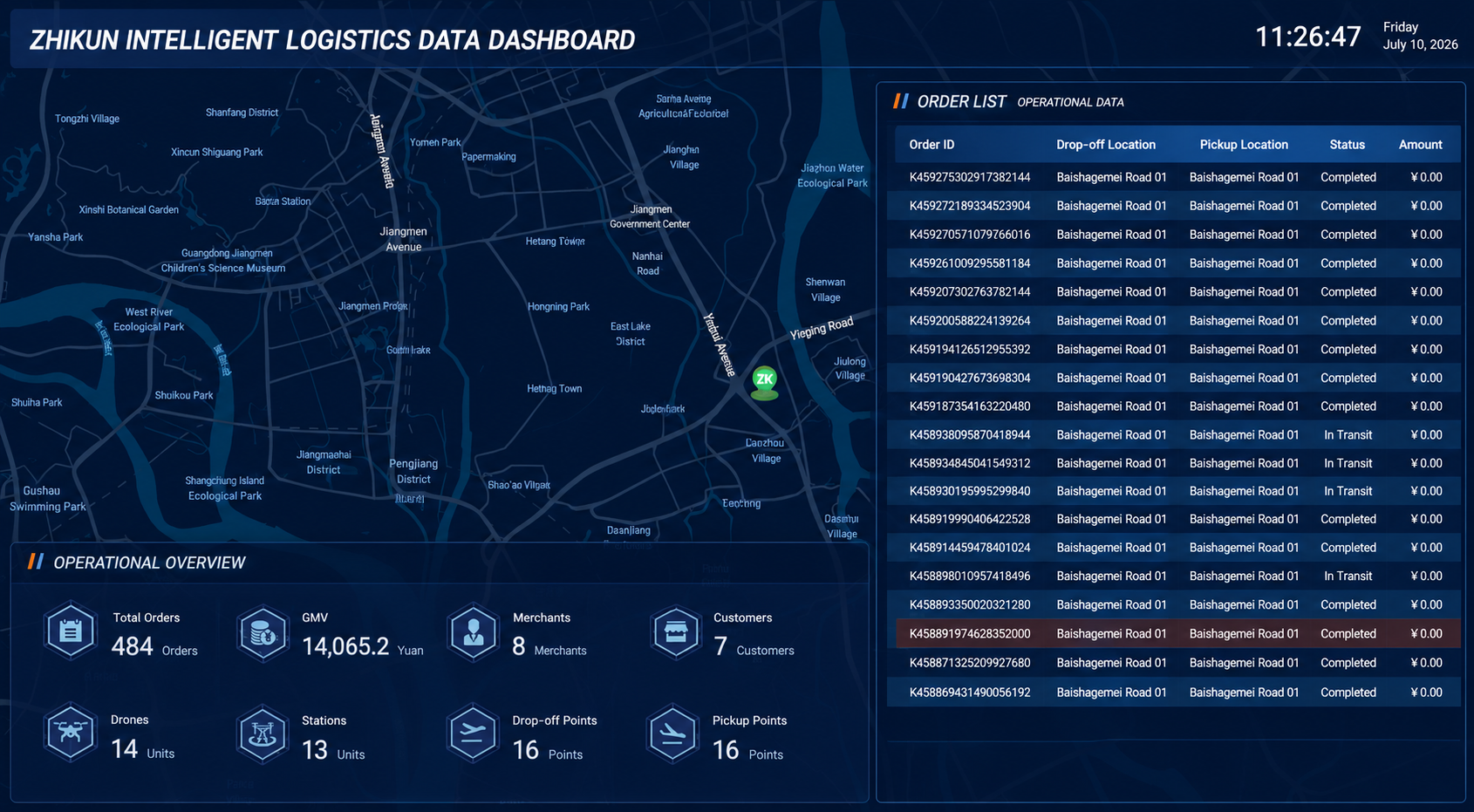The image size is (1474, 812).
Task: Click the Drop-off Location column header
Action: [x=1106, y=145]
